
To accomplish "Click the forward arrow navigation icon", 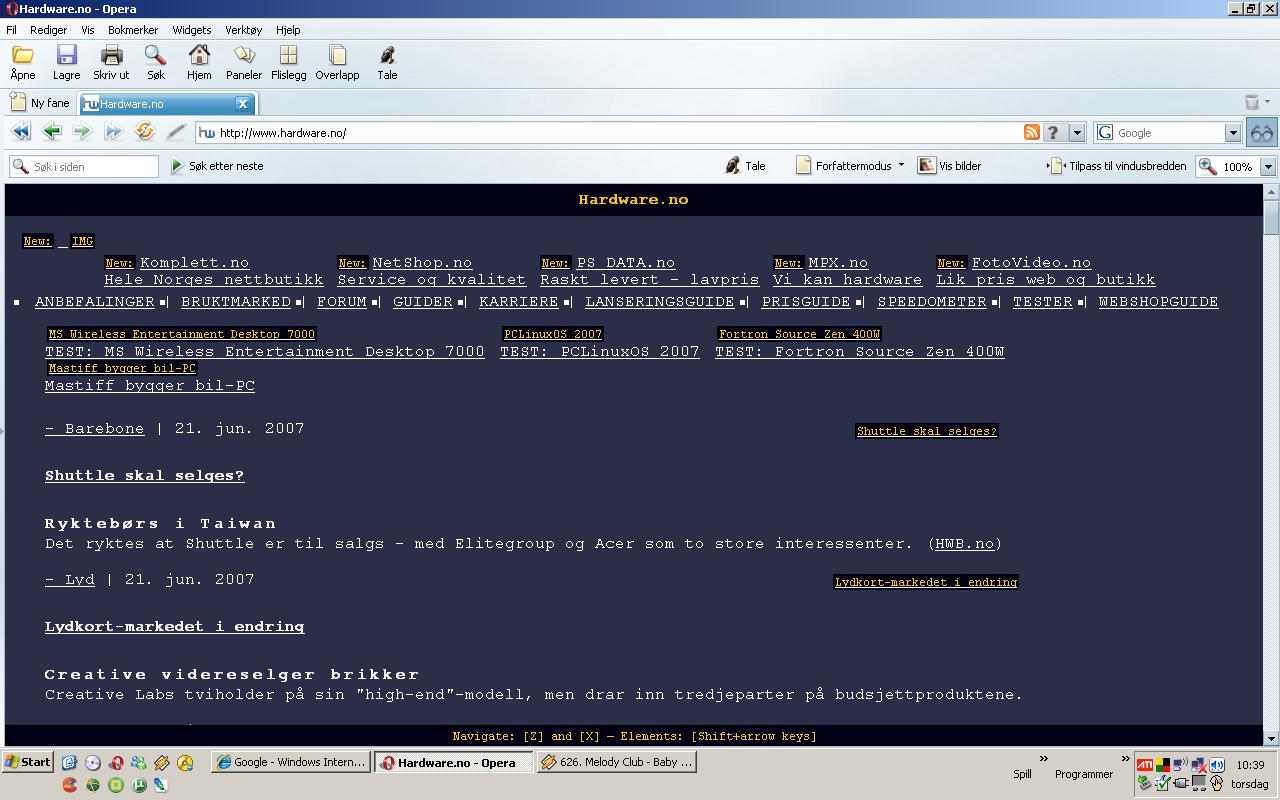I will pos(82,132).
